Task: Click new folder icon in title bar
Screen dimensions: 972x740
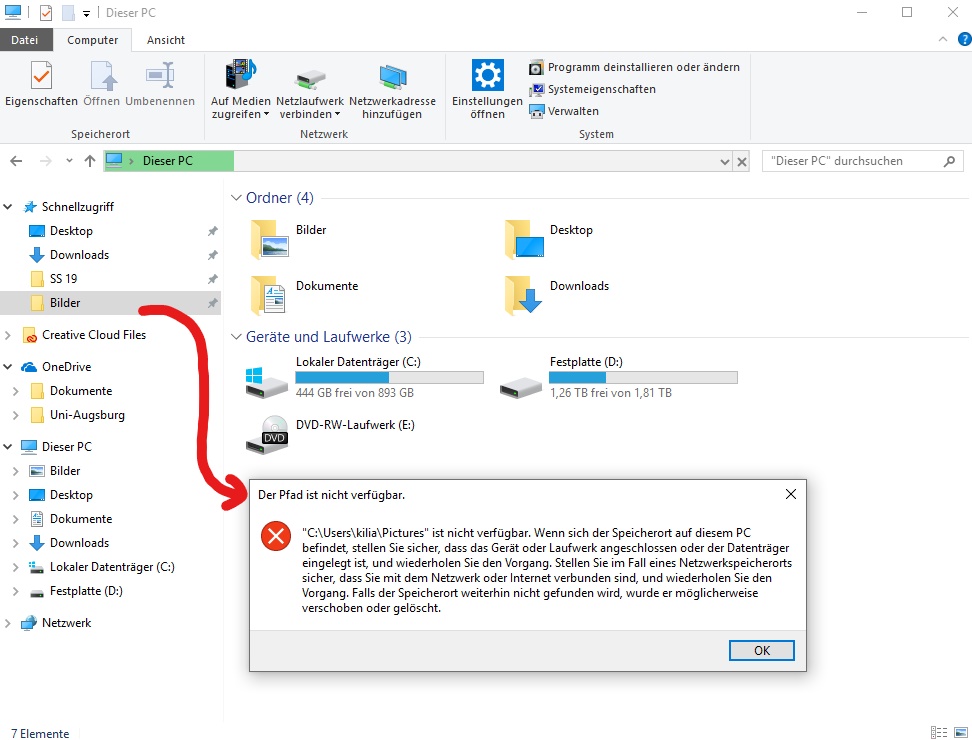Action: point(68,13)
